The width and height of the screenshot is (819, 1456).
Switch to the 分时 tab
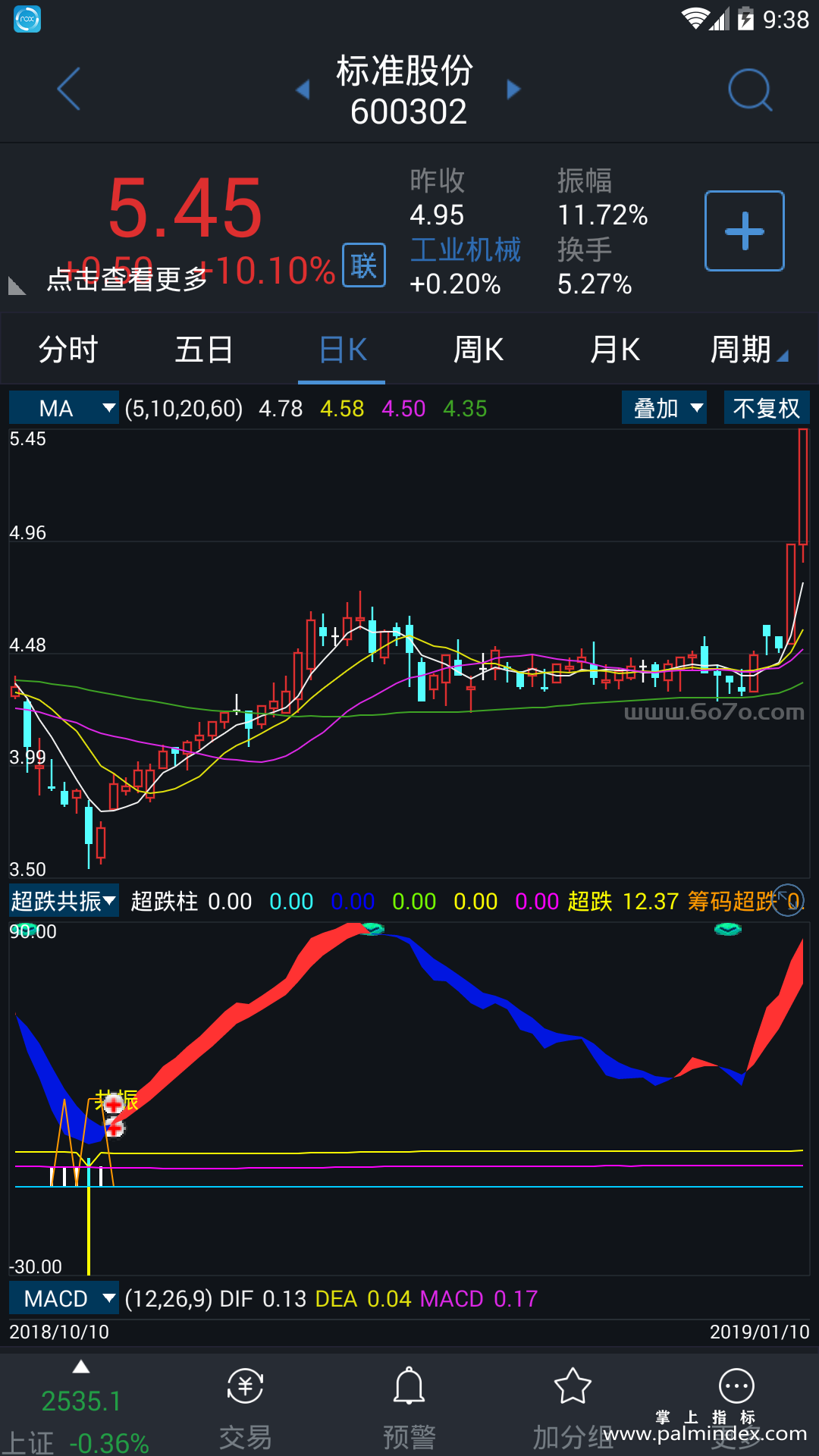(68, 350)
